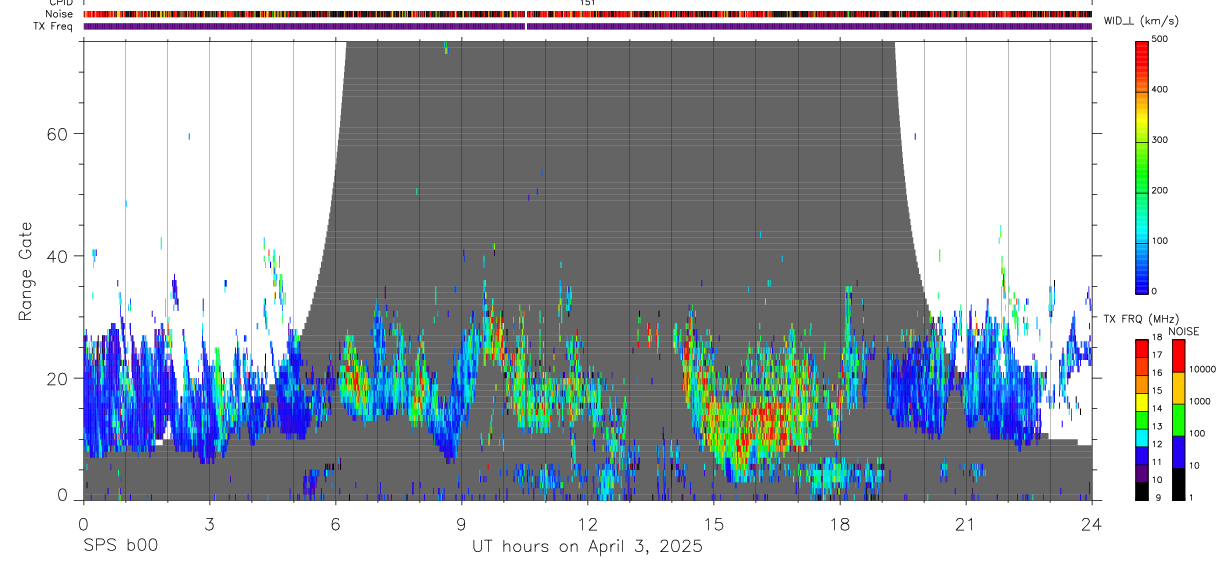Click the purple 10-11 MHz TX FRQ swatch
The width and height of the screenshot is (1228, 567).
1142,473
